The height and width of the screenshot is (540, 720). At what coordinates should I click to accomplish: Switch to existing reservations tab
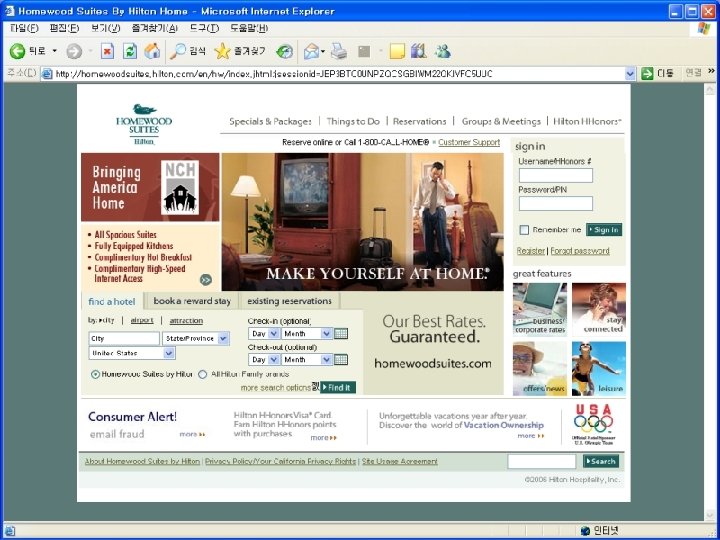click(289, 301)
